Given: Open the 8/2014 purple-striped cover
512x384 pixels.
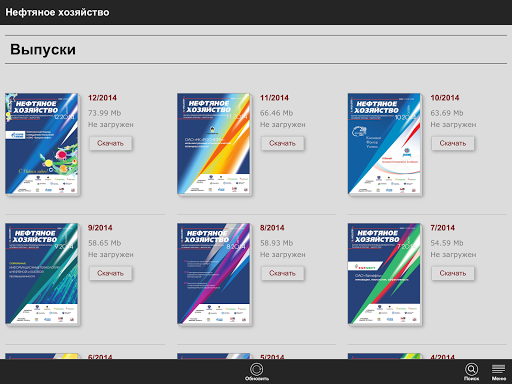Looking at the screenshot, I should 214,274.
